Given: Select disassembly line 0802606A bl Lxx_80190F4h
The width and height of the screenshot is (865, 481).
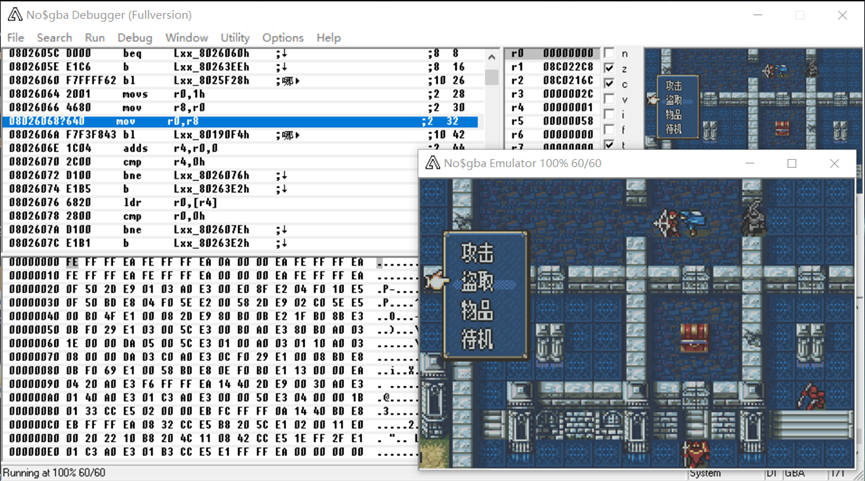Looking at the screenshot, I should pyautogui.click(x=241, y=135).
